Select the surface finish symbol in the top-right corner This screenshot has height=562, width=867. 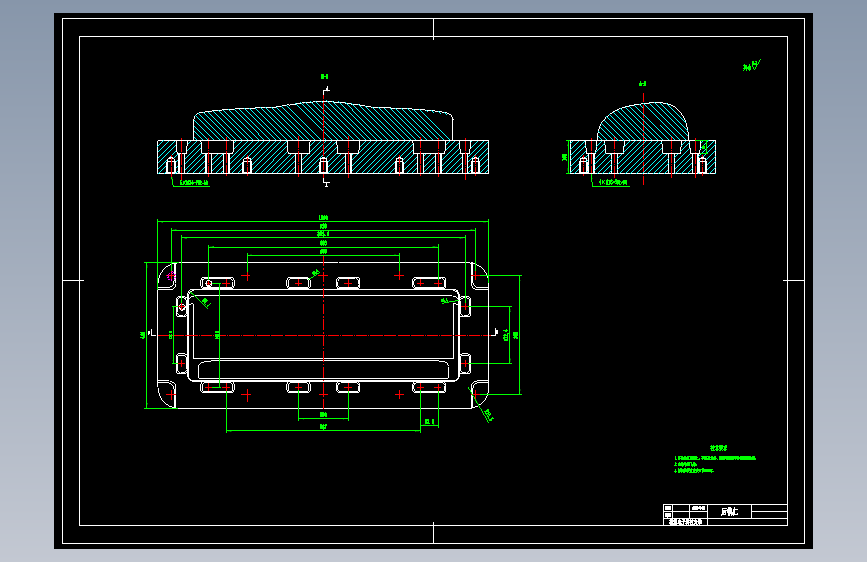click(x=751, y=65)
